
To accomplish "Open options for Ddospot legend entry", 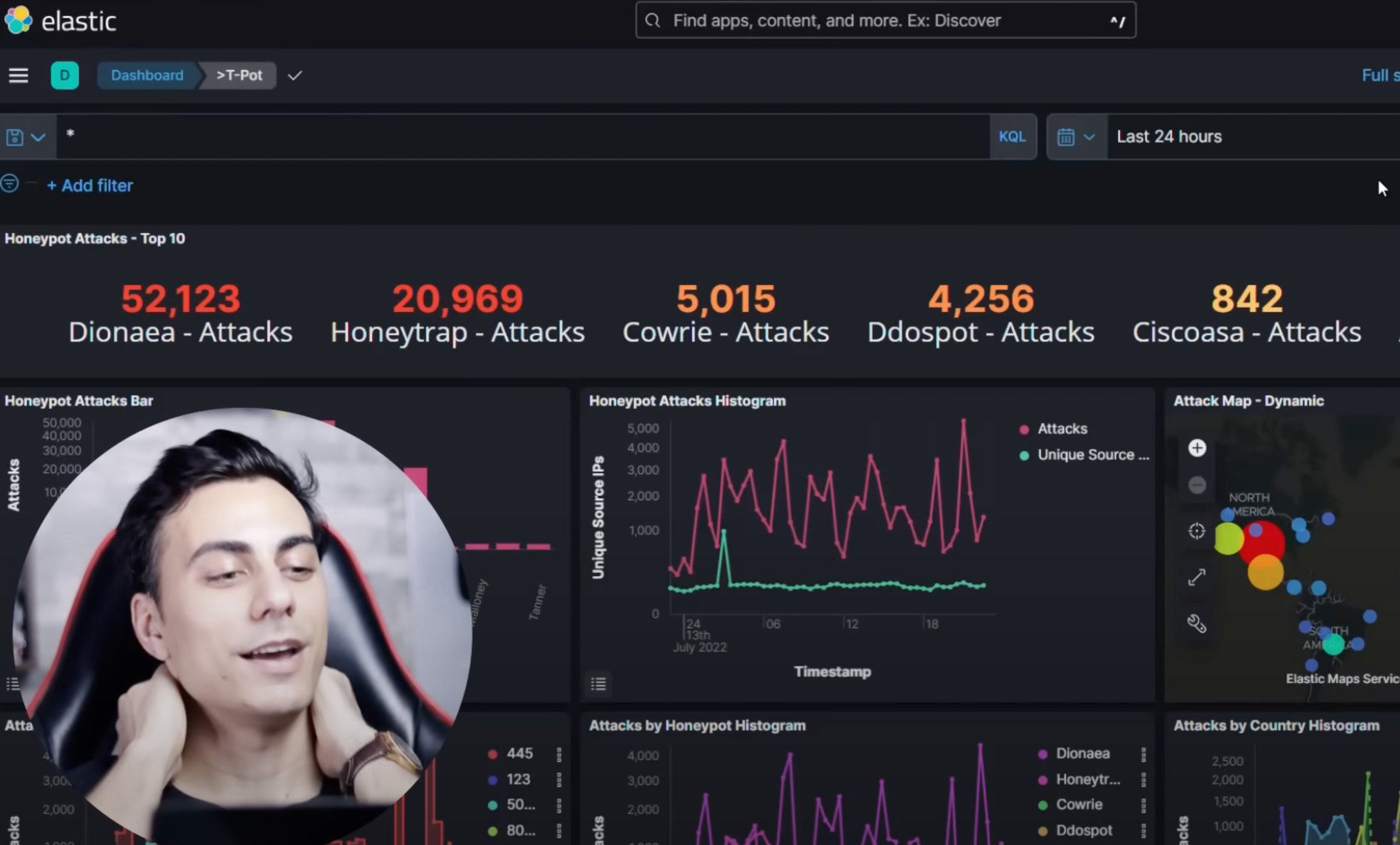I will (1144, 831).
